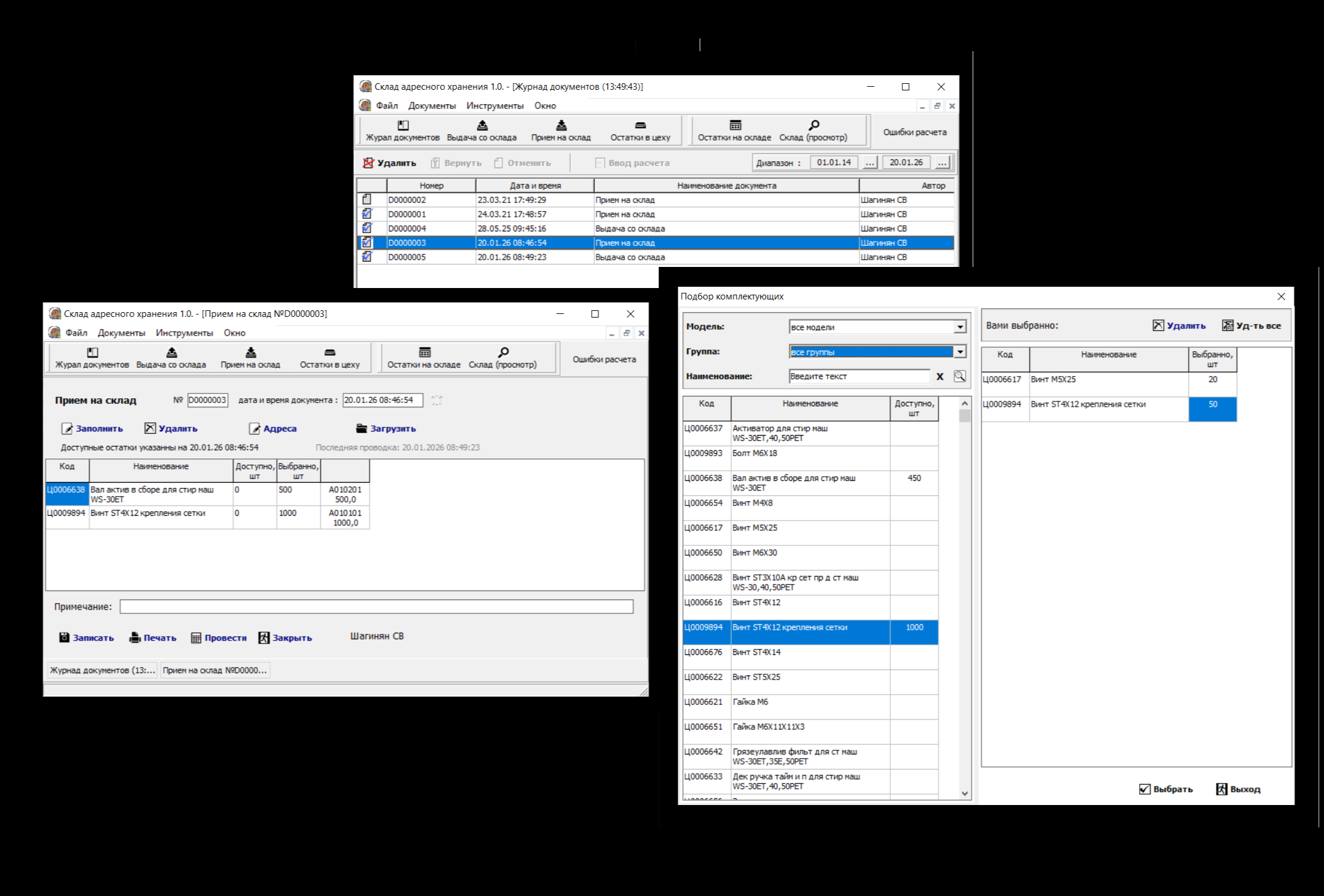
Task: Open Склад (просмотр) in journal window toolbar
Action: [813, 131]
